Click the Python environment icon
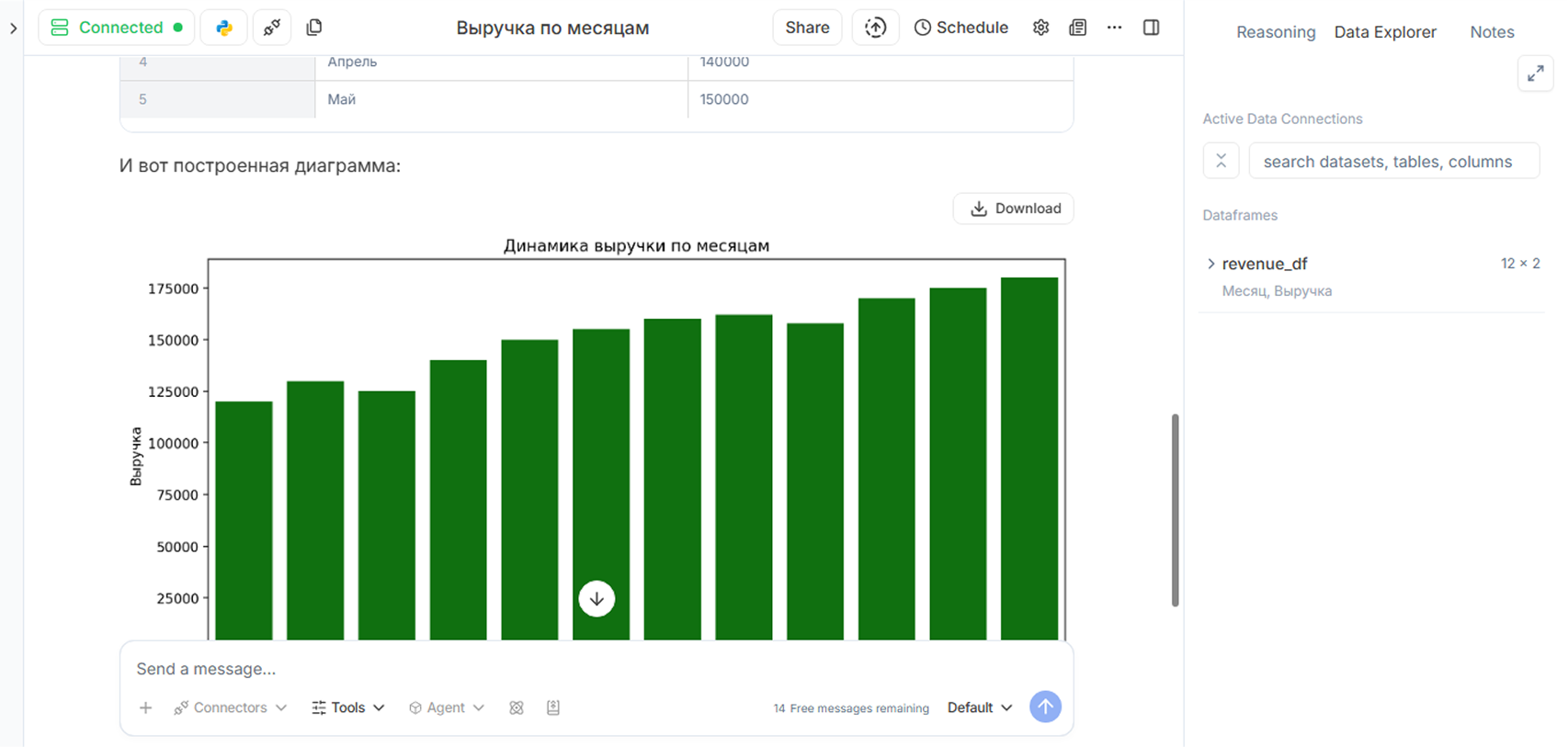 click(223, 28)
